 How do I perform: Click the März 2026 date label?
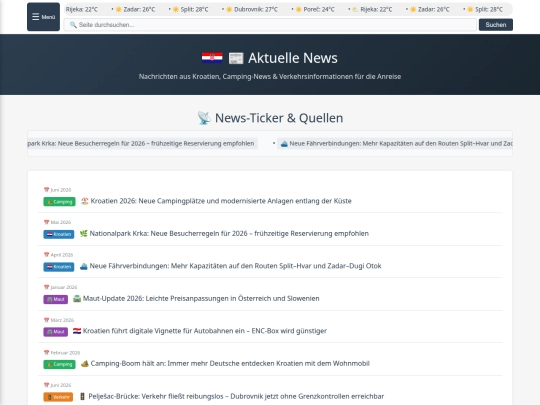pyautogui.click(x=62, y=320)
